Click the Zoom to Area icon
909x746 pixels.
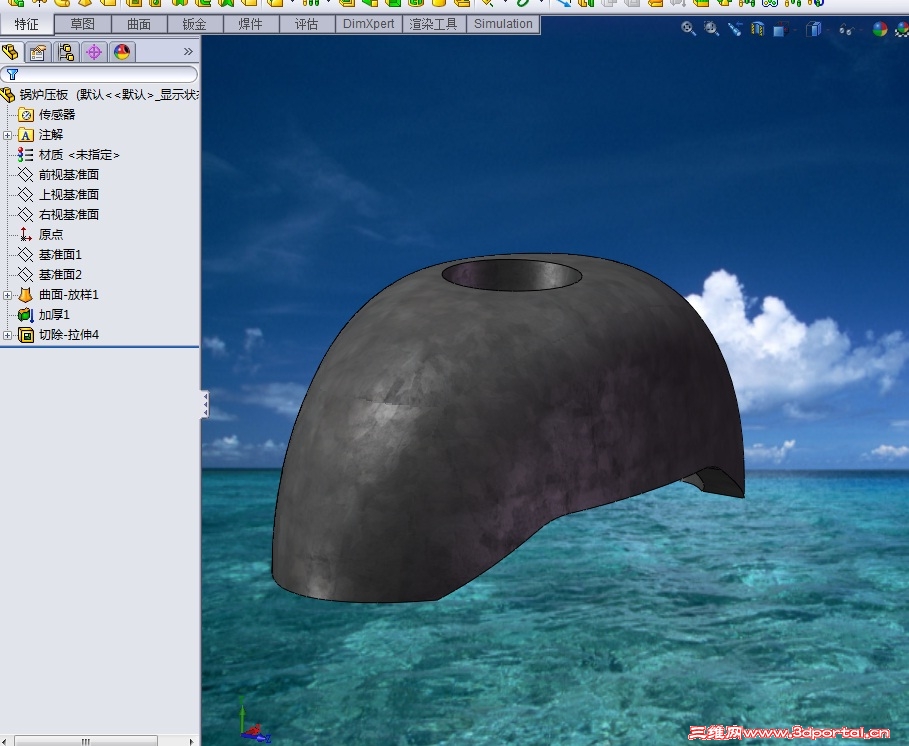711,28
